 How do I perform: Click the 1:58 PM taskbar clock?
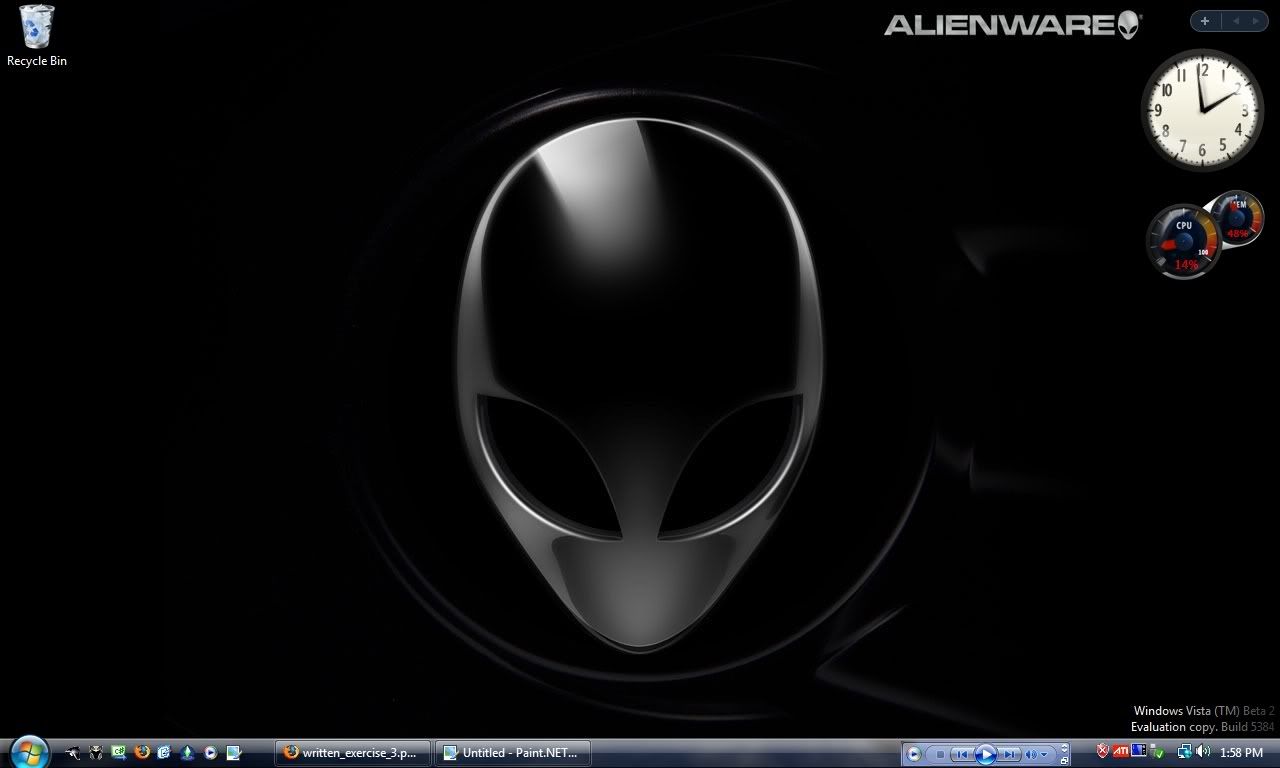point(1241,753)
